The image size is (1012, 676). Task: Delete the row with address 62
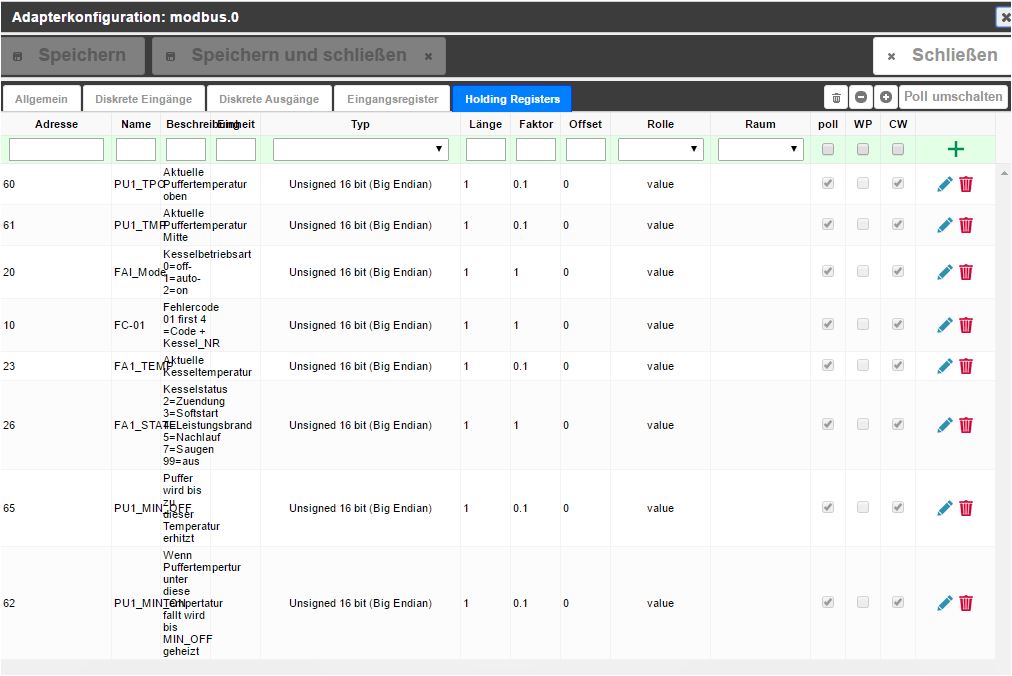point(966,604)
